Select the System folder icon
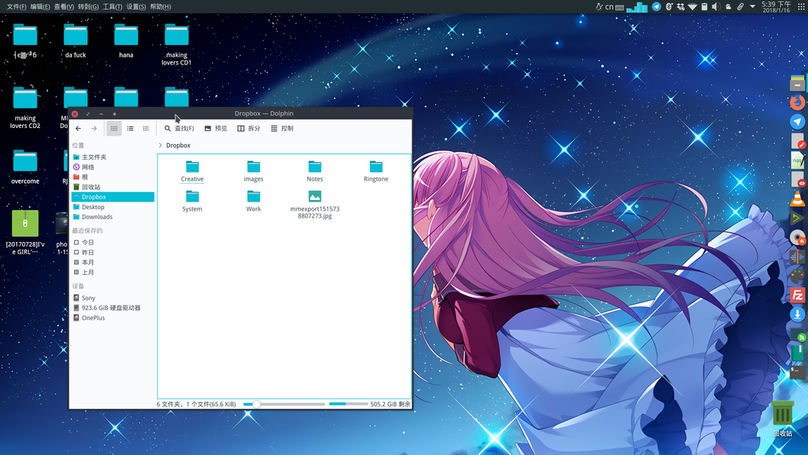The image size is (808, 455). pyautogui.click(x=192, y=196)
